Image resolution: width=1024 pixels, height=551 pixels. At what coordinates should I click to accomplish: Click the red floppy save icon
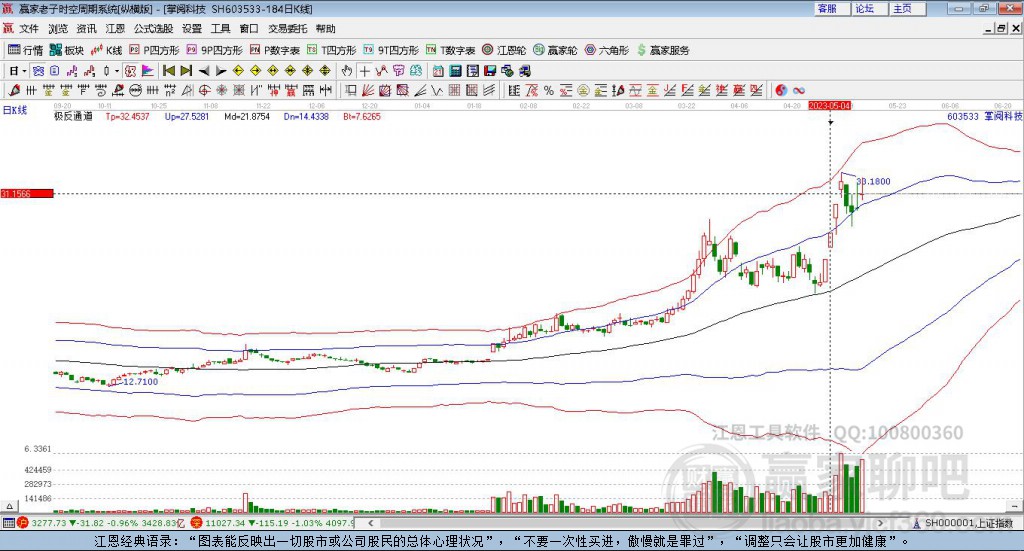(490, 71)
